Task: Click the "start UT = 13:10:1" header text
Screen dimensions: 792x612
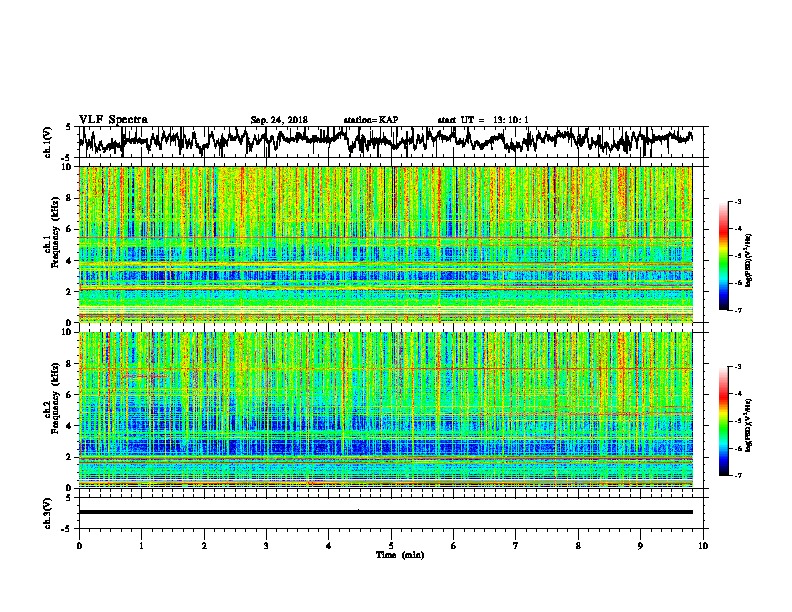Action: pyautogui.click(x=483, y=120)
